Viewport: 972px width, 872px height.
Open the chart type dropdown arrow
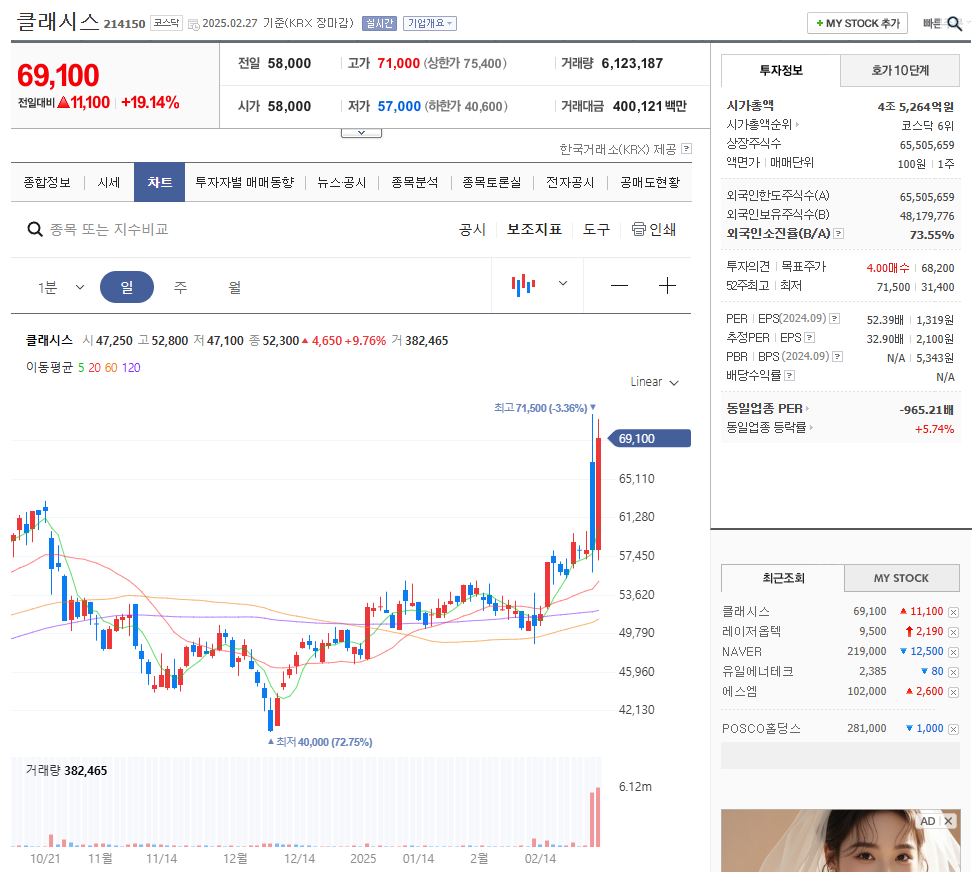pyautogui.click(x=563, y=283)
